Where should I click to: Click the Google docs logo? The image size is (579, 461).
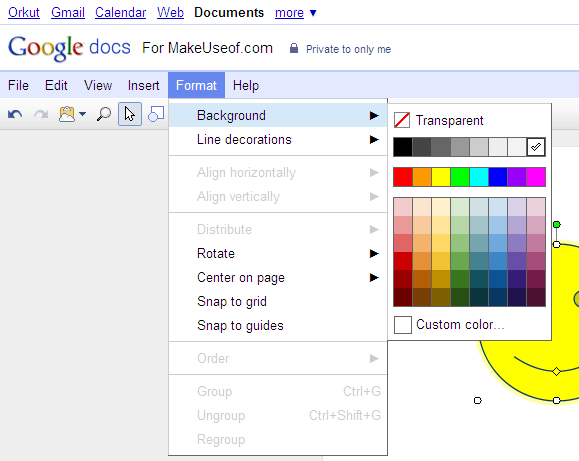(69, 48)
